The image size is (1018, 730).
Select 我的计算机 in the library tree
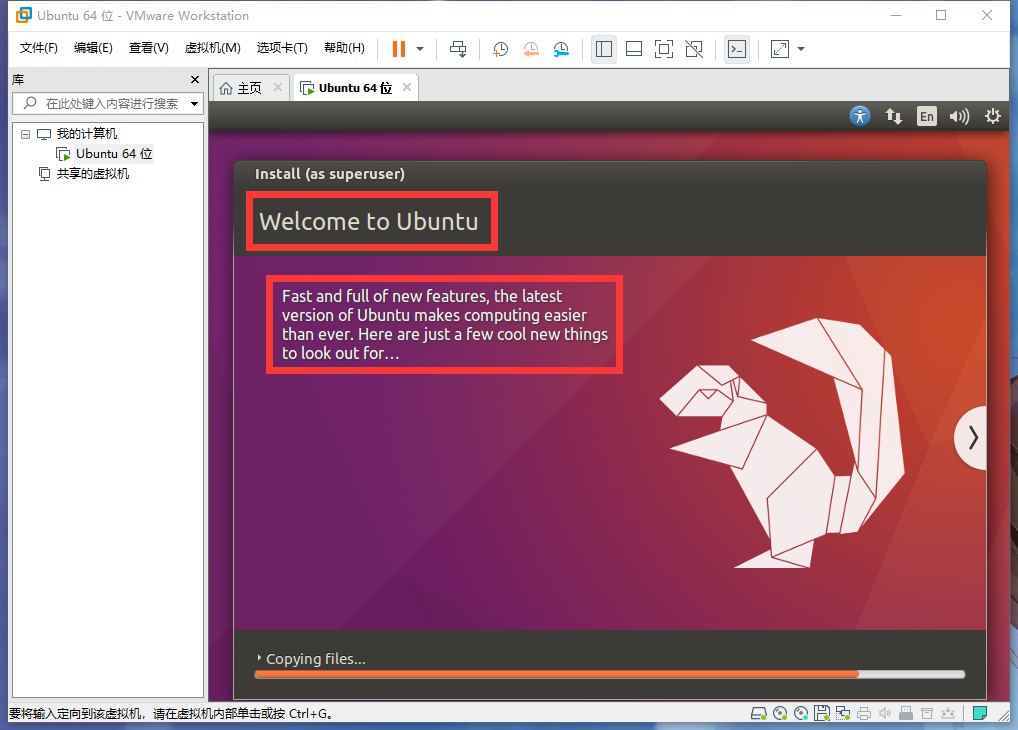[86, 134]
